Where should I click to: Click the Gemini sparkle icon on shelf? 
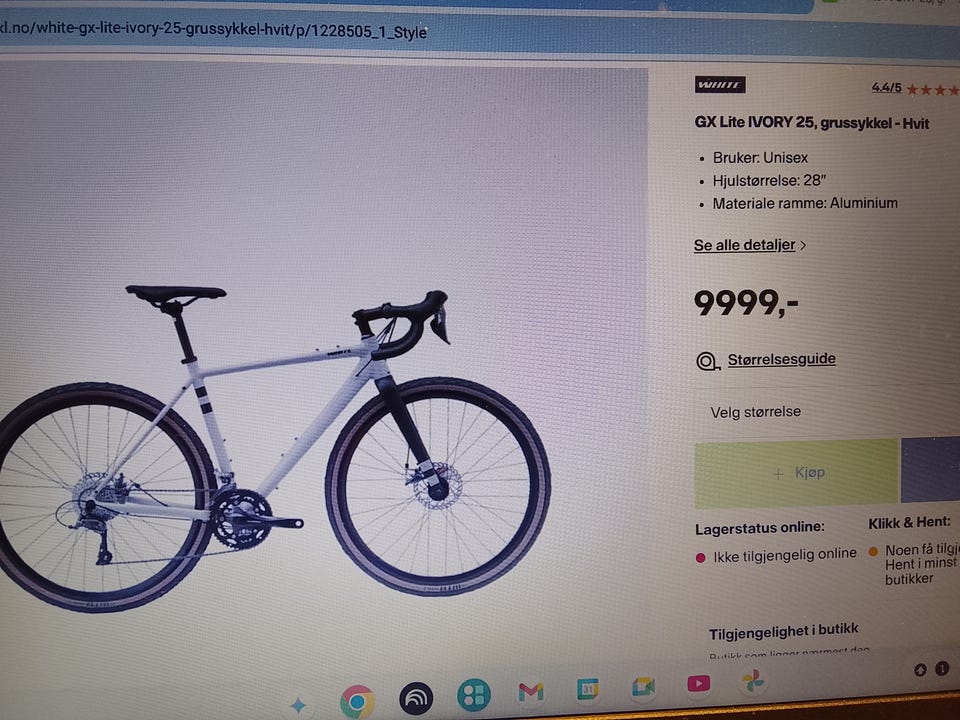coord(298,705)
